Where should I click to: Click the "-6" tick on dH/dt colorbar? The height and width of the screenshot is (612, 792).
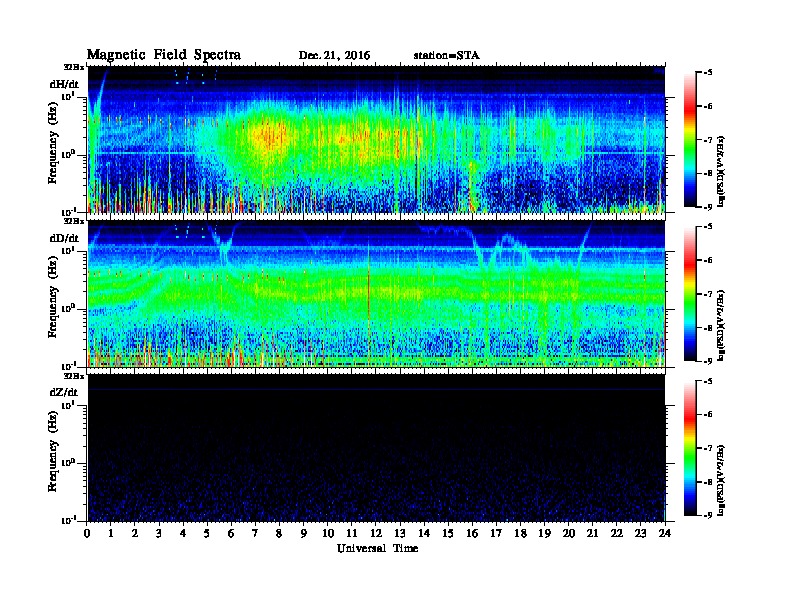click(x=708, y=106)
